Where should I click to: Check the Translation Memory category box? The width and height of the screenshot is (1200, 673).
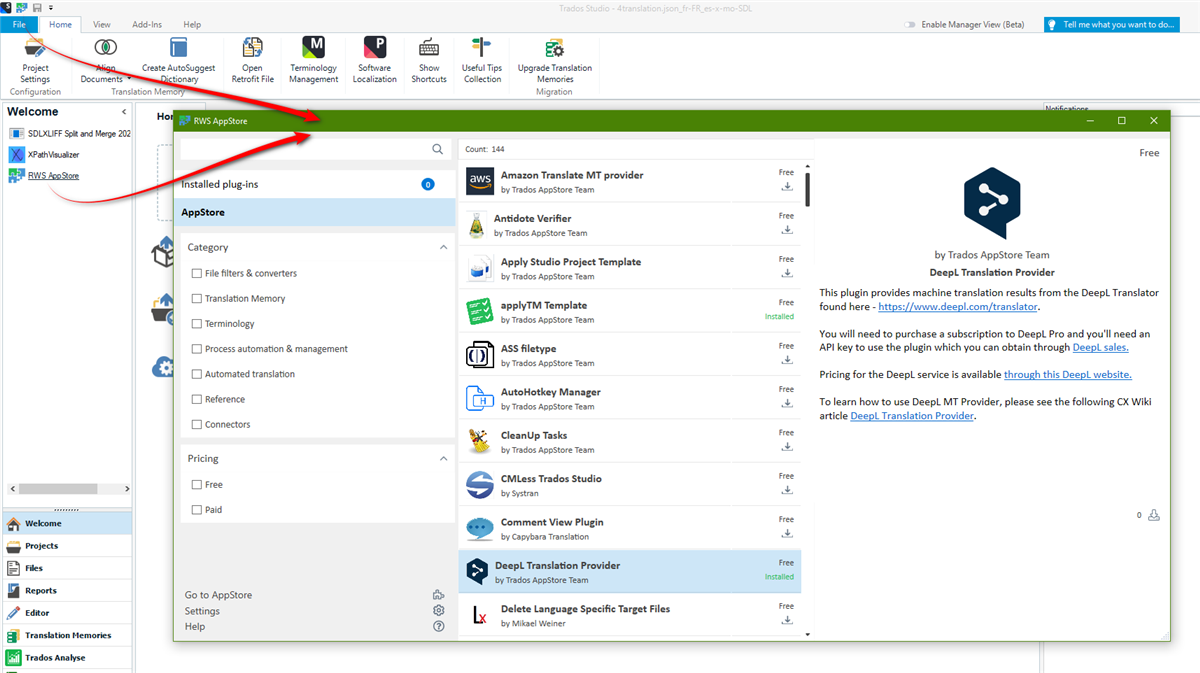click(x=197, y=299)
